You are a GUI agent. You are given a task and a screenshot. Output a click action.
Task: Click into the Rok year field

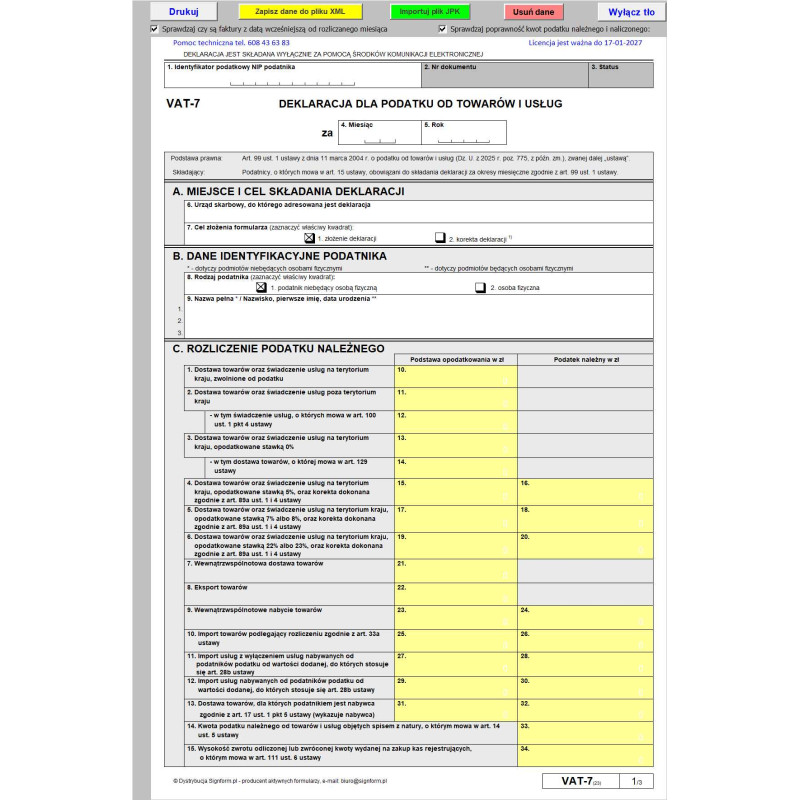463,136
